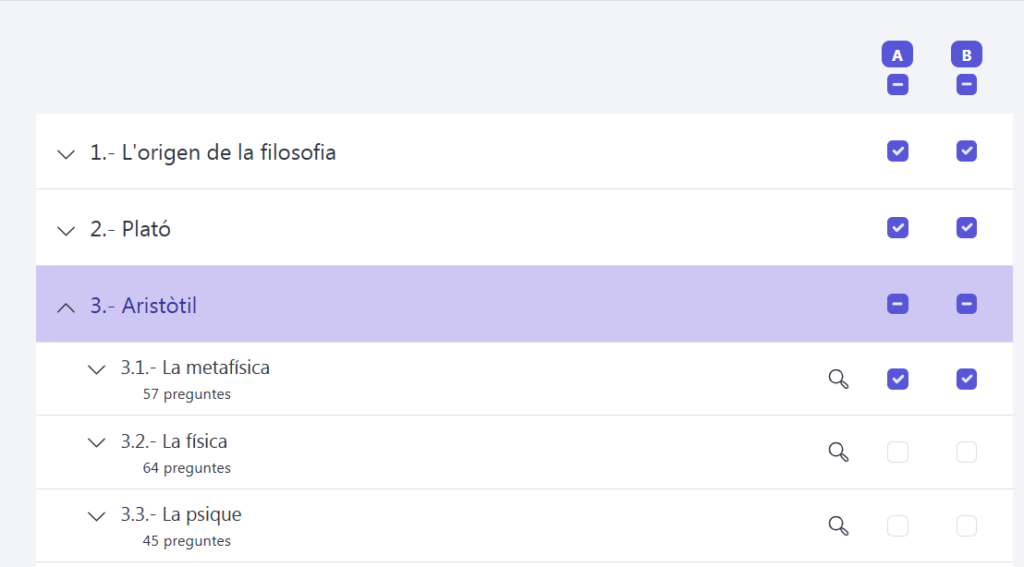This screenshot has height=567, width=1024.
Task: Click the magnifier icon for La psique
Action: [x=838, y=526]
